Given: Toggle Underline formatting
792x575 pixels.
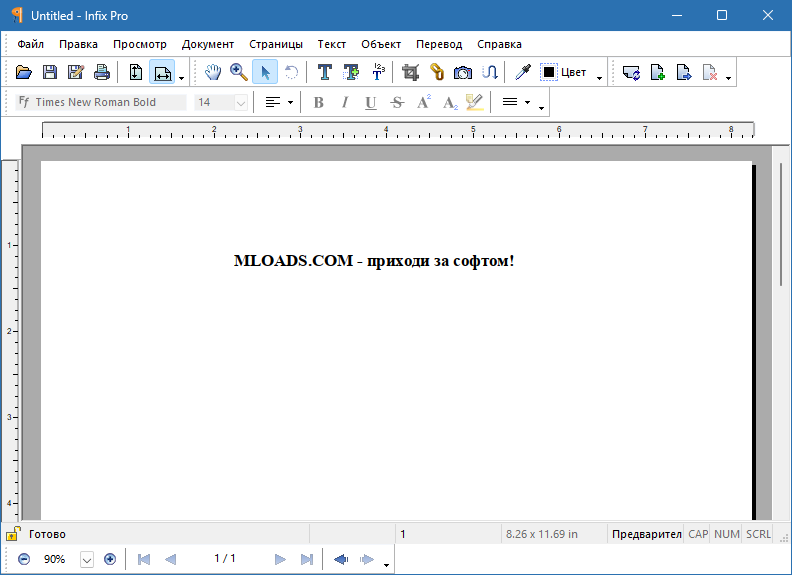Looking at the screenshot, I should [371, 103].
